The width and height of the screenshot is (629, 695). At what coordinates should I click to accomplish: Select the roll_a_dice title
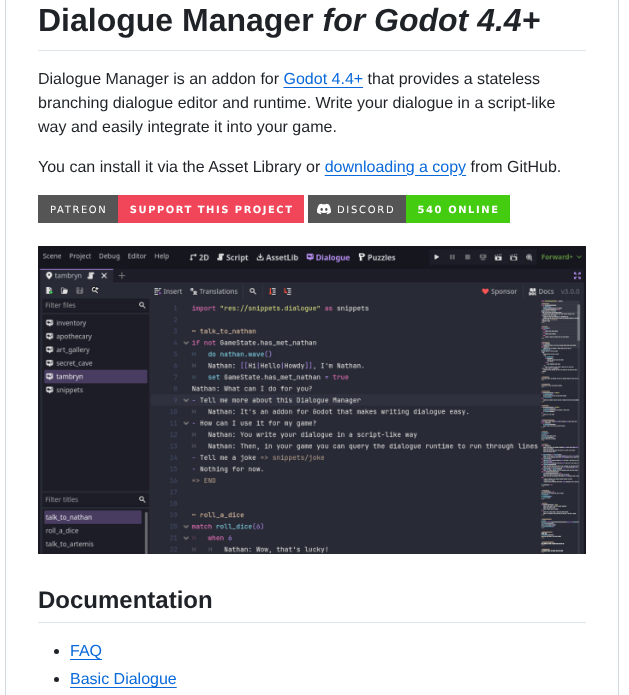coord(93,531)
